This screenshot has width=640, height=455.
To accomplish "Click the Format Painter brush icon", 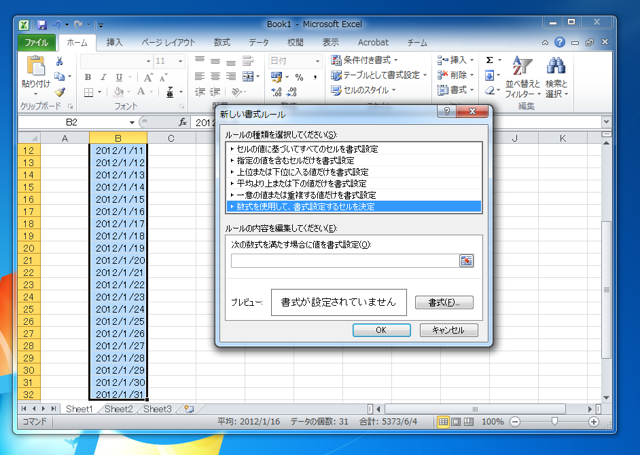I will (60, 92).
